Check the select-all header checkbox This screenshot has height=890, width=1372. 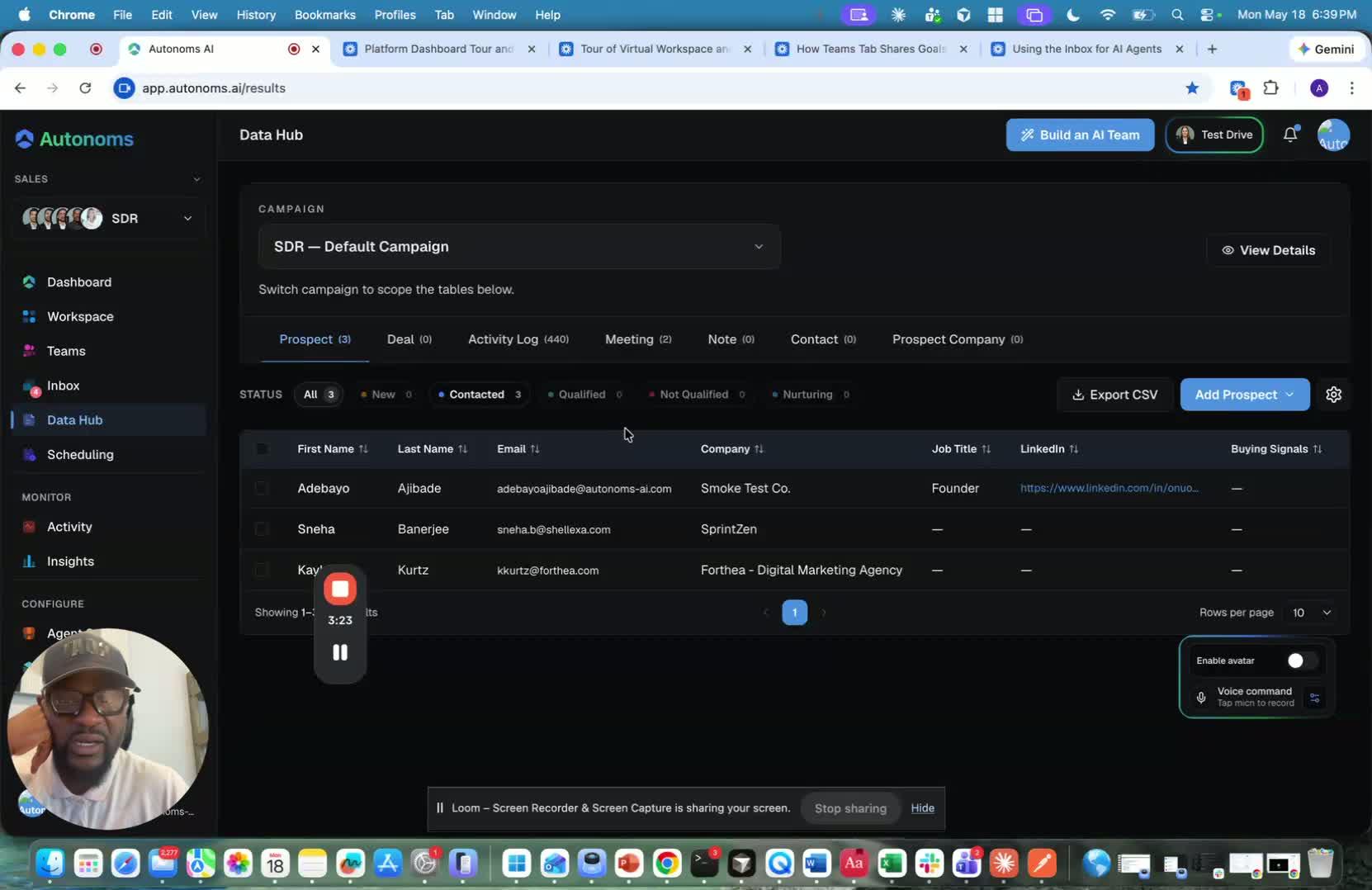262,449
